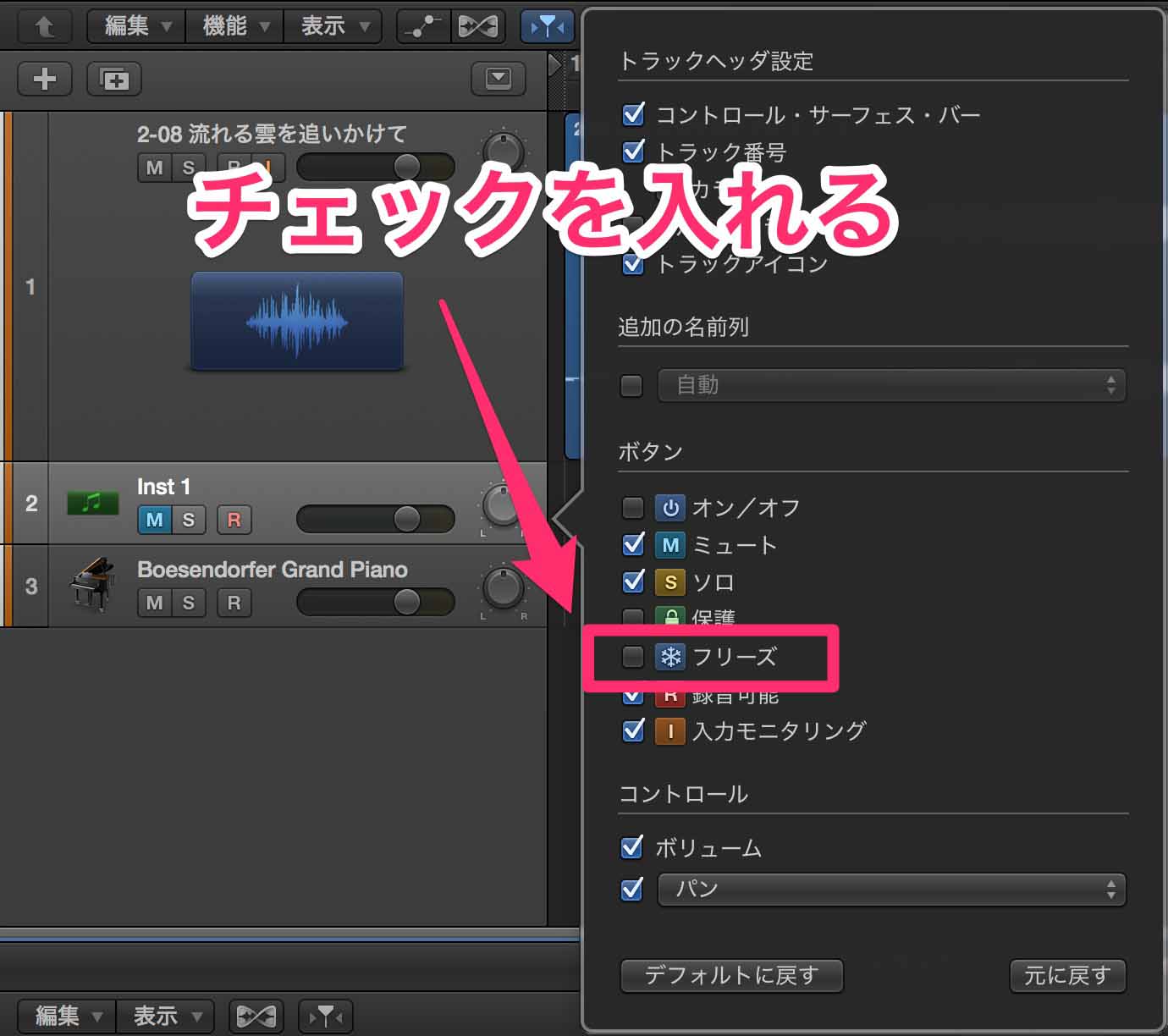This screenshot has height=1036, width=1168.
Task: Click the catch playhead icon in top toolbar
Action: [x=546, y=26]
